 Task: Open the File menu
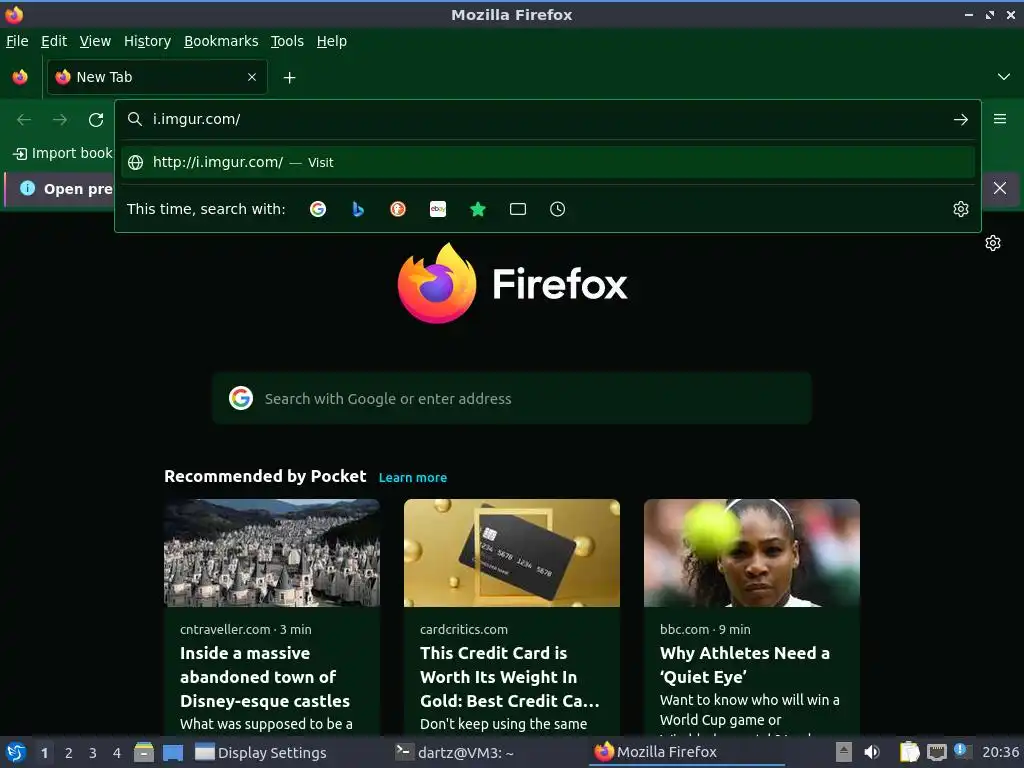click(17, 41)
